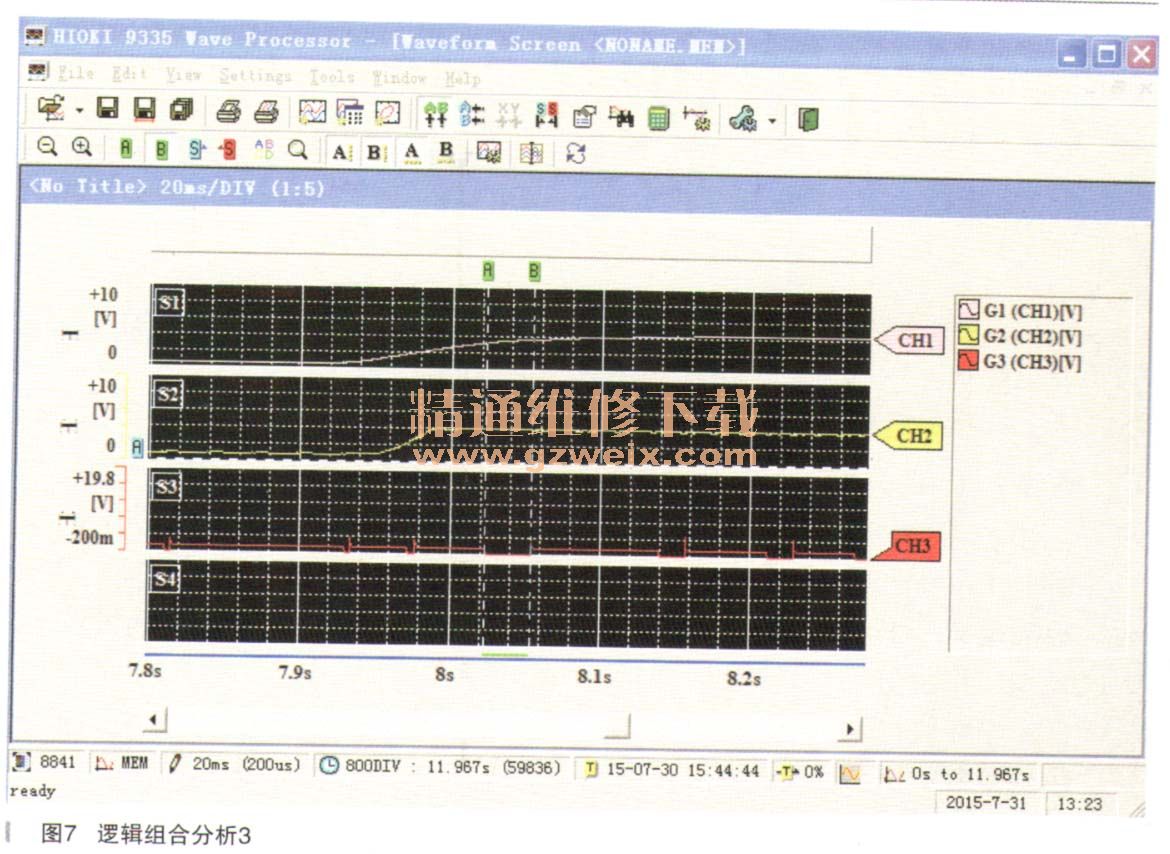This screenshot has width=1170, height=854.
Task: Click the zoom out magnifier icon
Action: pyautogui.click(x=47, y=146)
